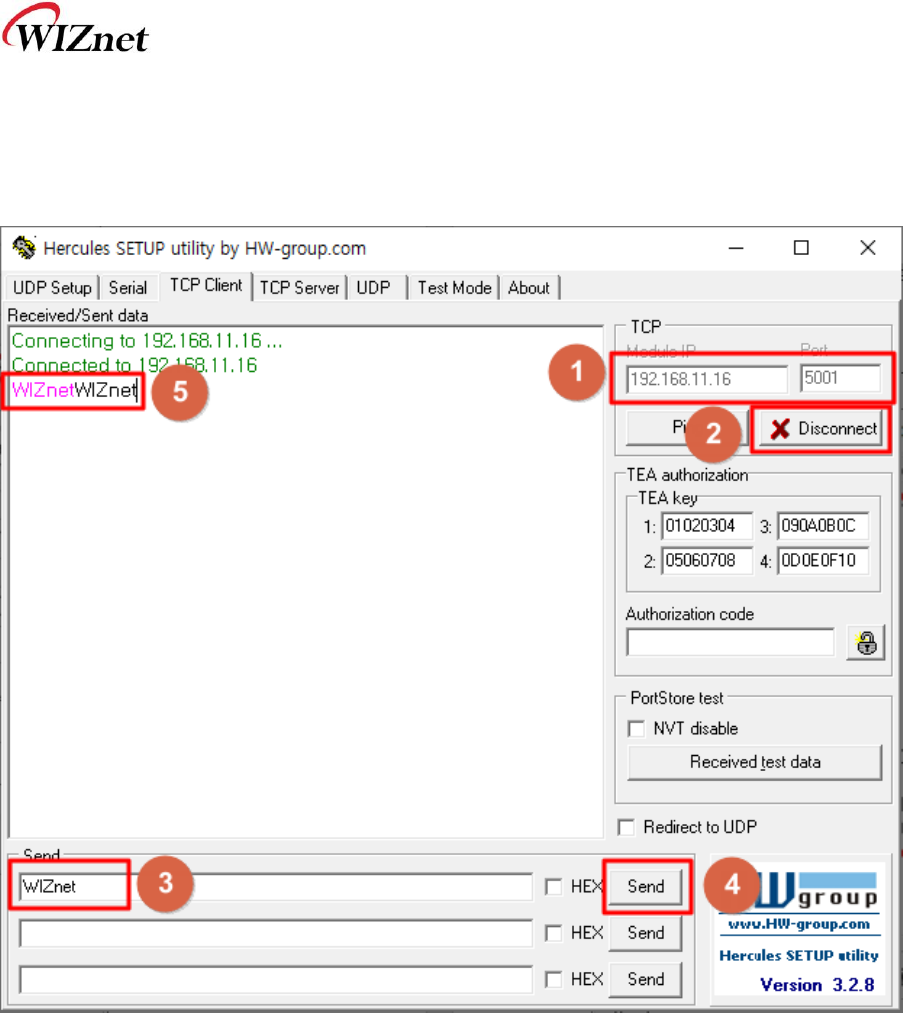Click the 'Connecting to 192.168.11.16 ...' log line
Screen dimensions: 903x1013
[x=147, y=340]
